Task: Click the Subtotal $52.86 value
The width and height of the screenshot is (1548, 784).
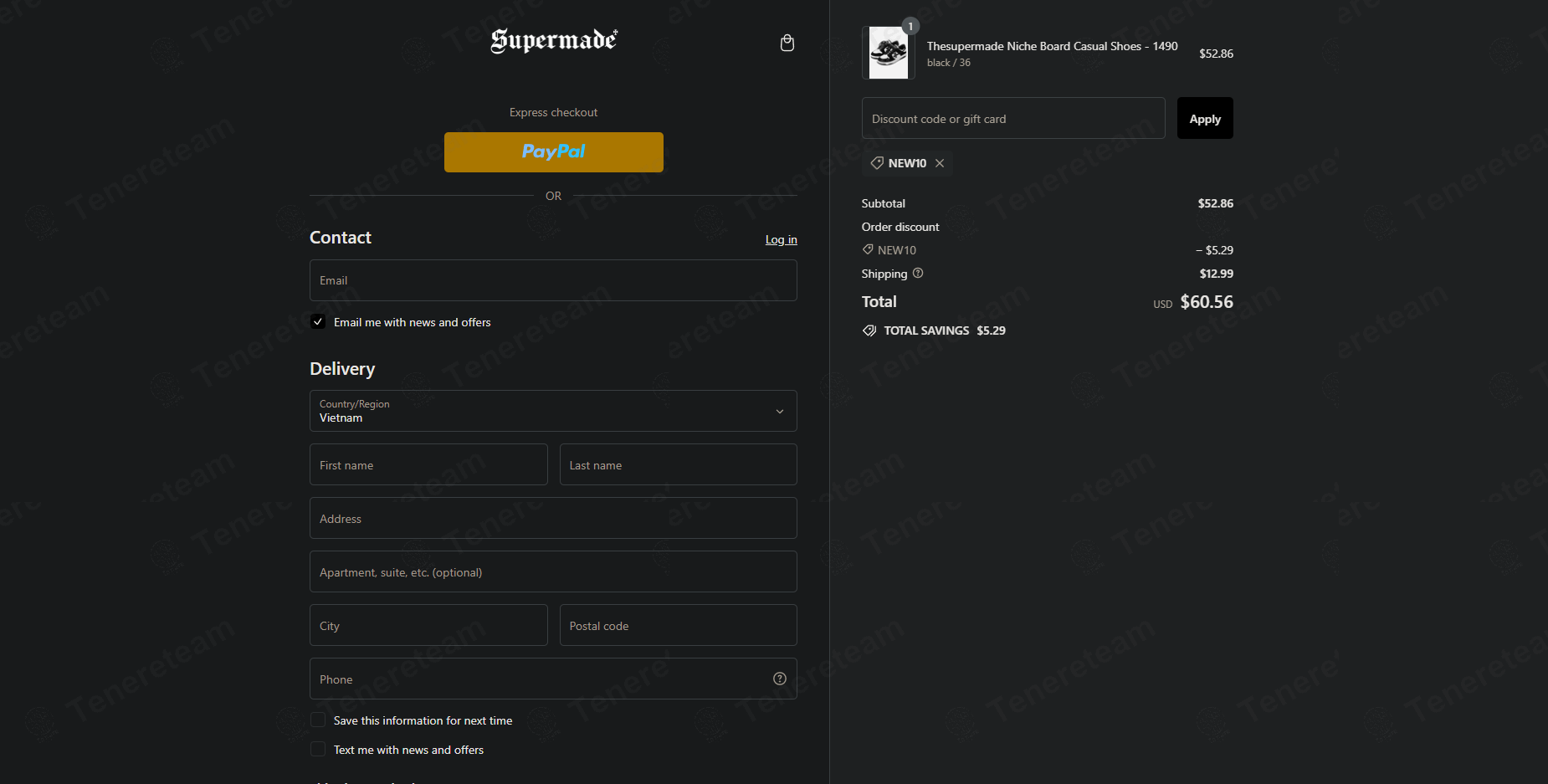Action: (x=1215, y=203)
